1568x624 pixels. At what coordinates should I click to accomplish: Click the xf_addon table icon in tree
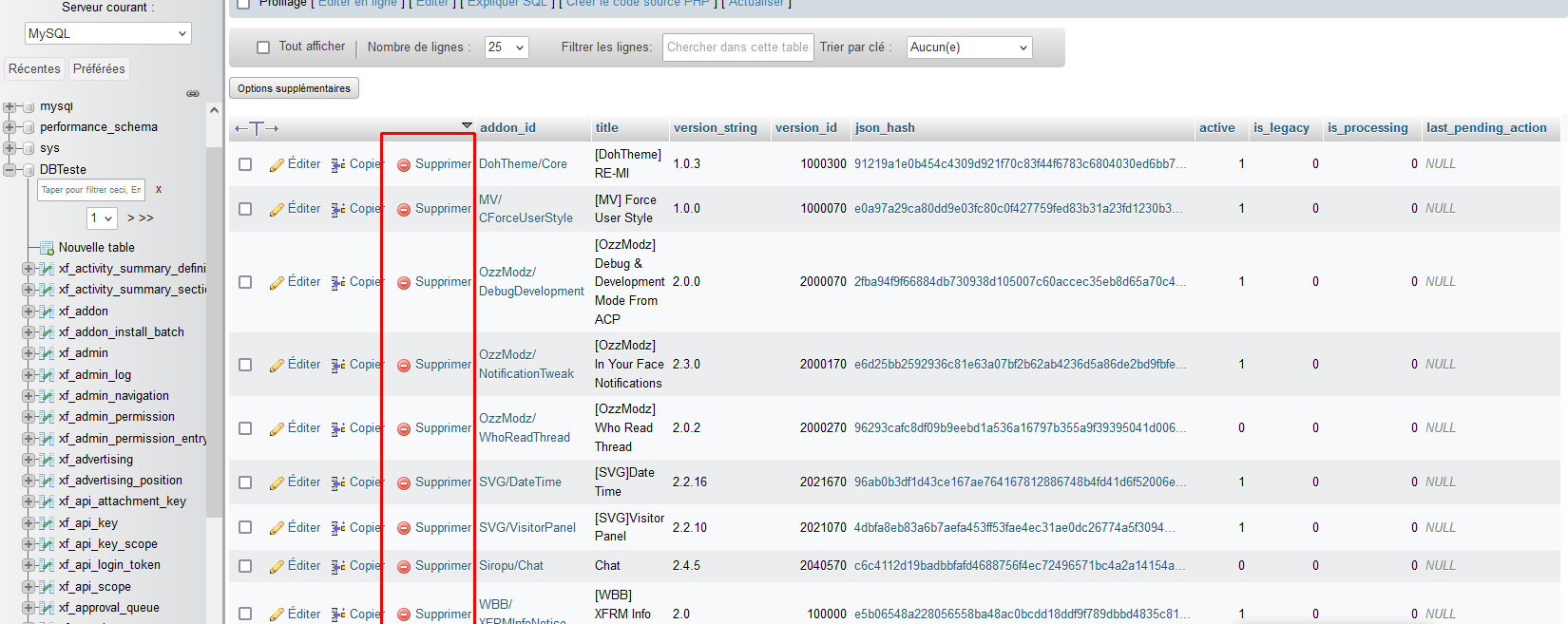[47, 312]
